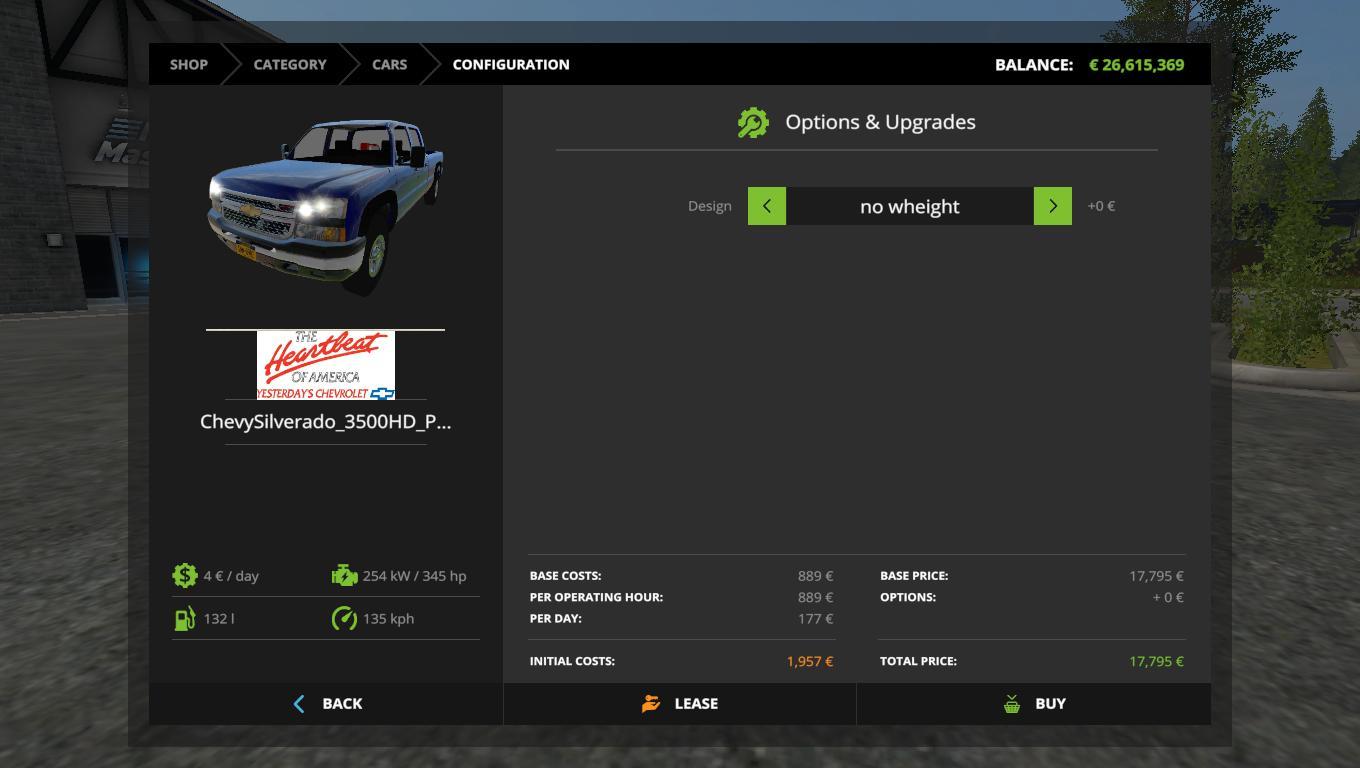Click the fuel tank capacity icon
The height and width of the screenshot is (768, 1360).
tap(185, 619)
